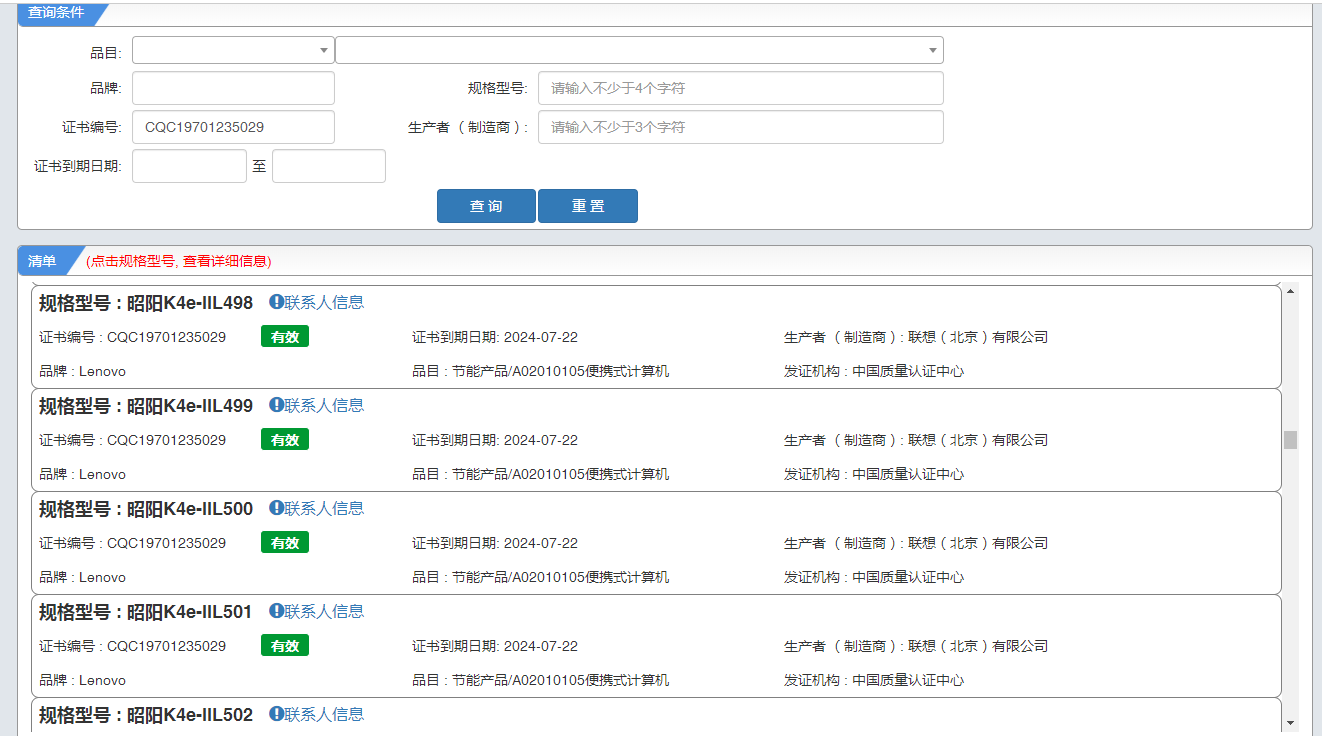This screenshot has width=1322, height=736.
Task: Click 品目 节能产品 text in IIL499 card
Action: tap(541, 474)
